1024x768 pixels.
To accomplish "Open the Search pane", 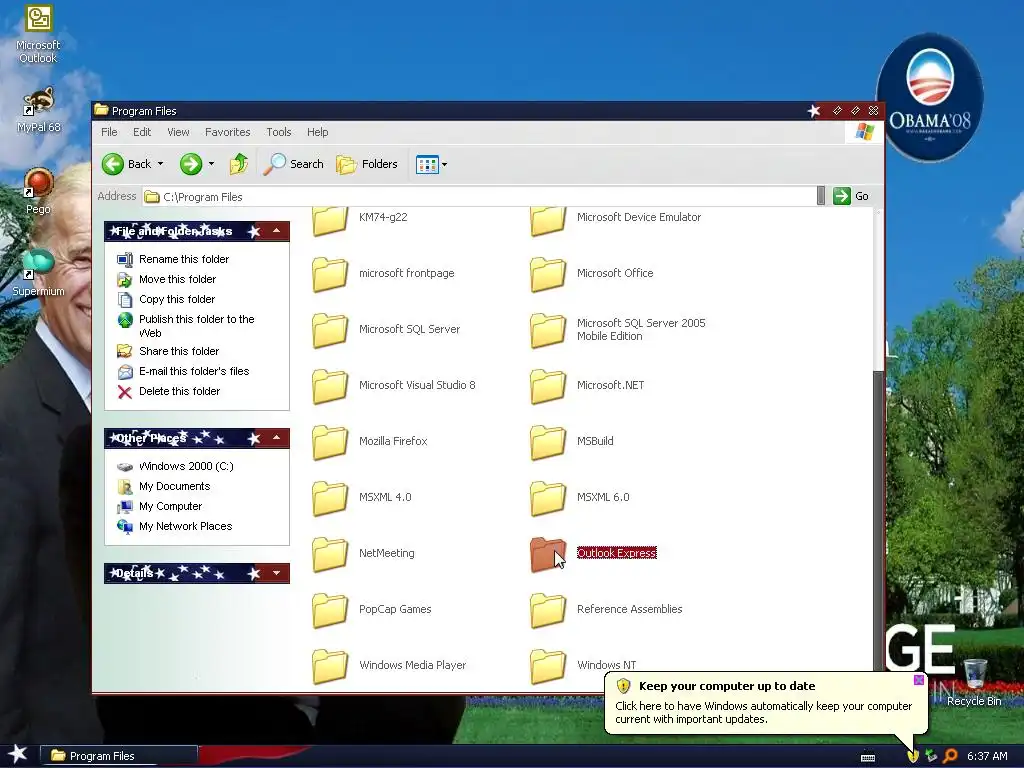I will [294, 164].
